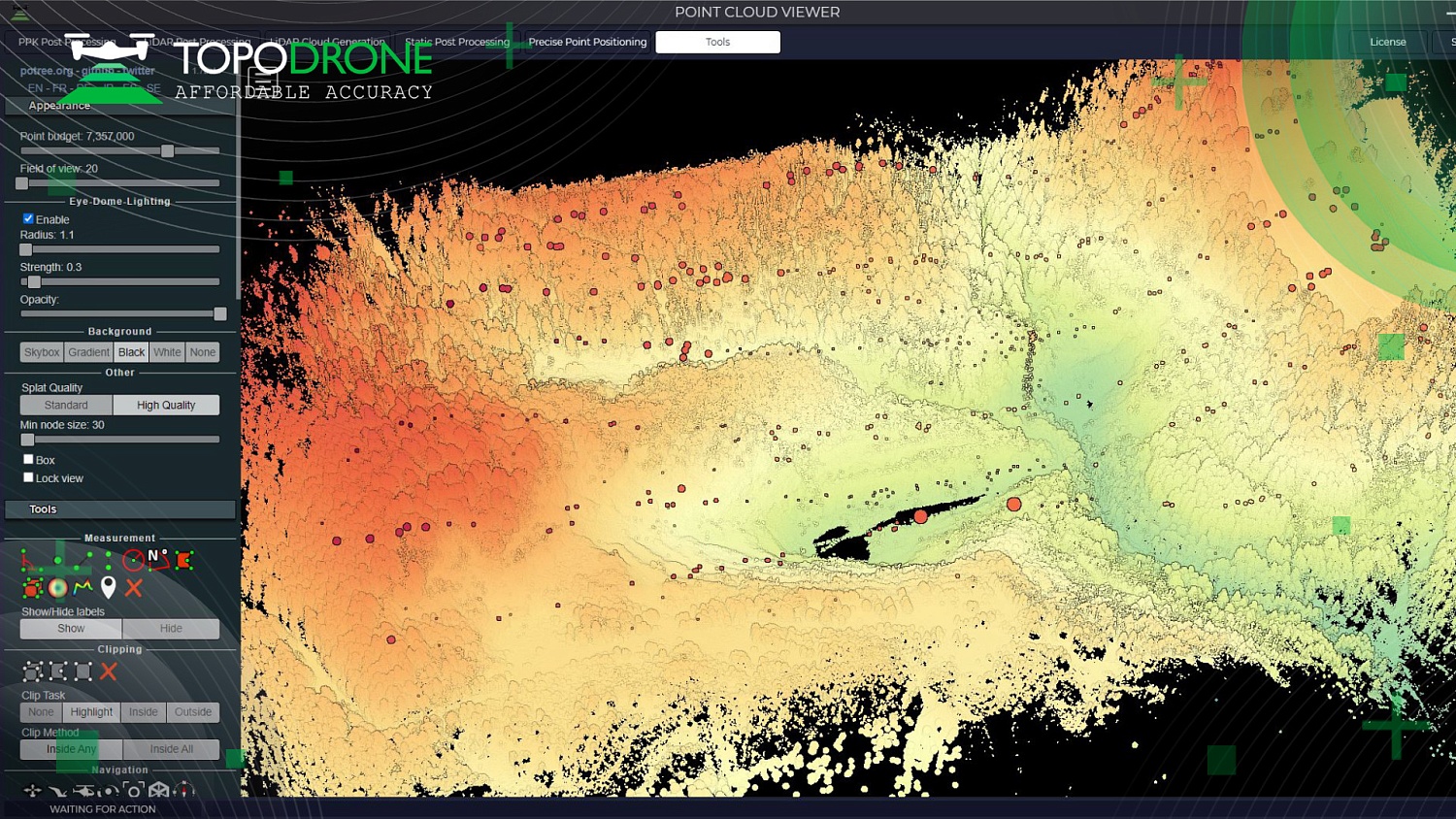
Task: Add an annotation marker pin
Action: click(109, 587)
